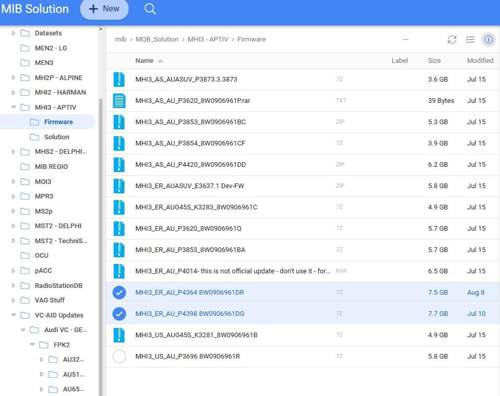Go to mib in breadcrumb
Image resolution: width=500 pixels, height=396 pixels.
pyautogui.click(x=120, y=39)
